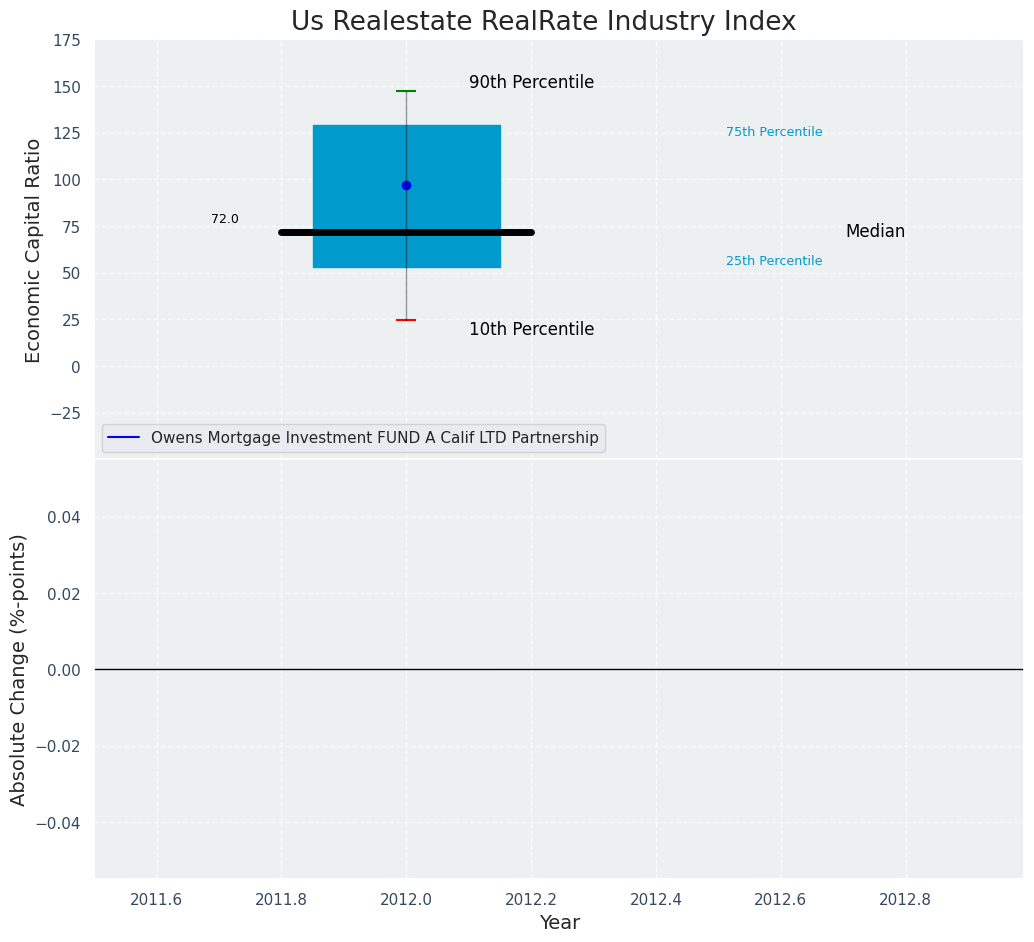Click the '2012.8' x-axis tick label

905,899
